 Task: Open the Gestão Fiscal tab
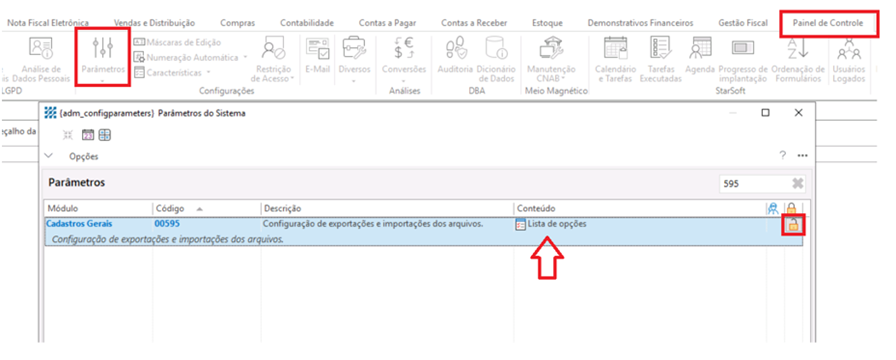(743, 23)
